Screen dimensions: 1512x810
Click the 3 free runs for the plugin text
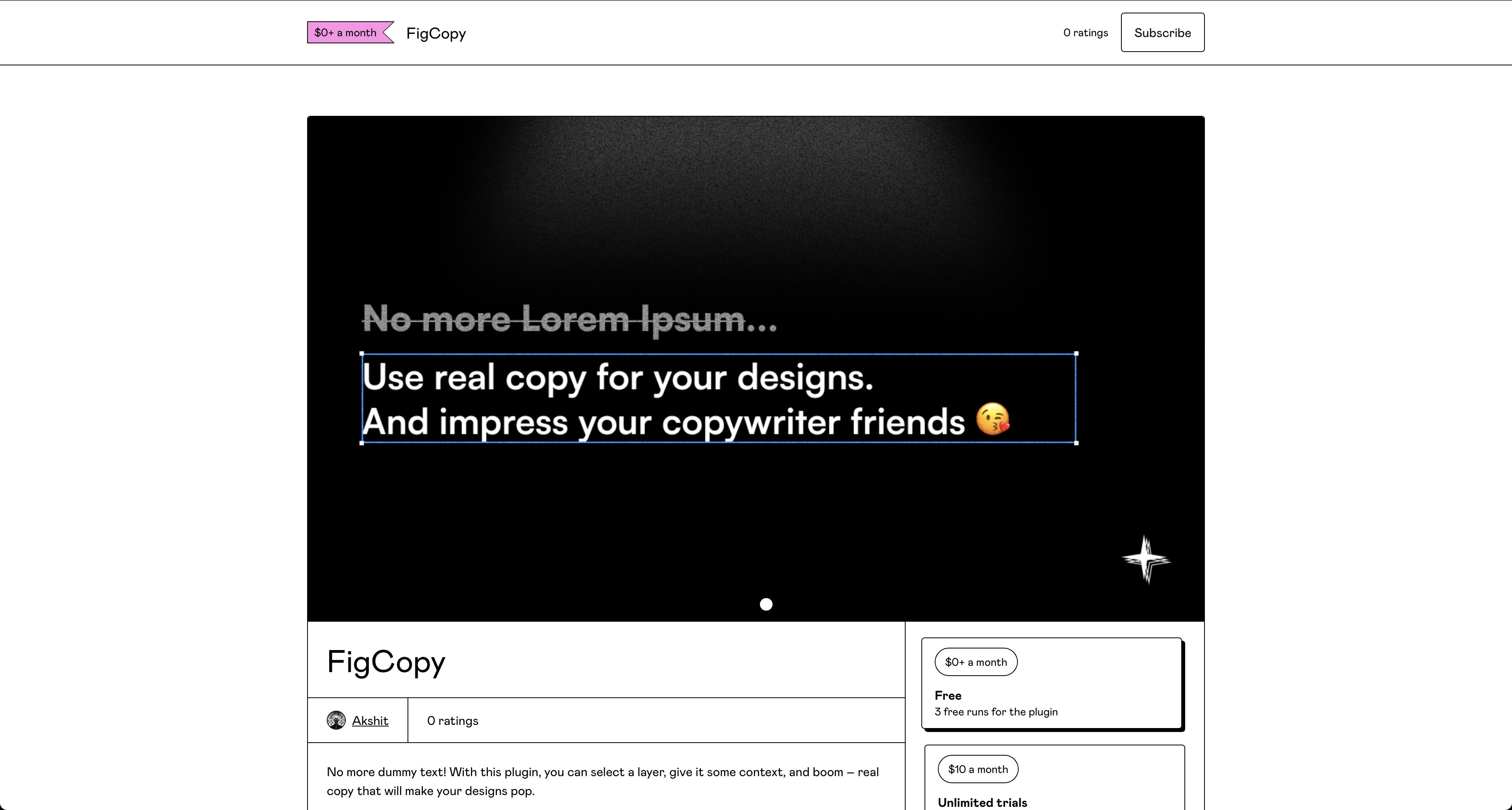pos(995,712)
